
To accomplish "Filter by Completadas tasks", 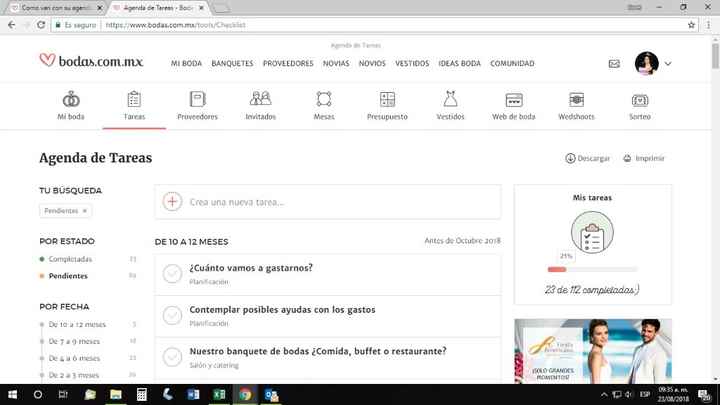I will pyautogui.click(x=70, y=259).
